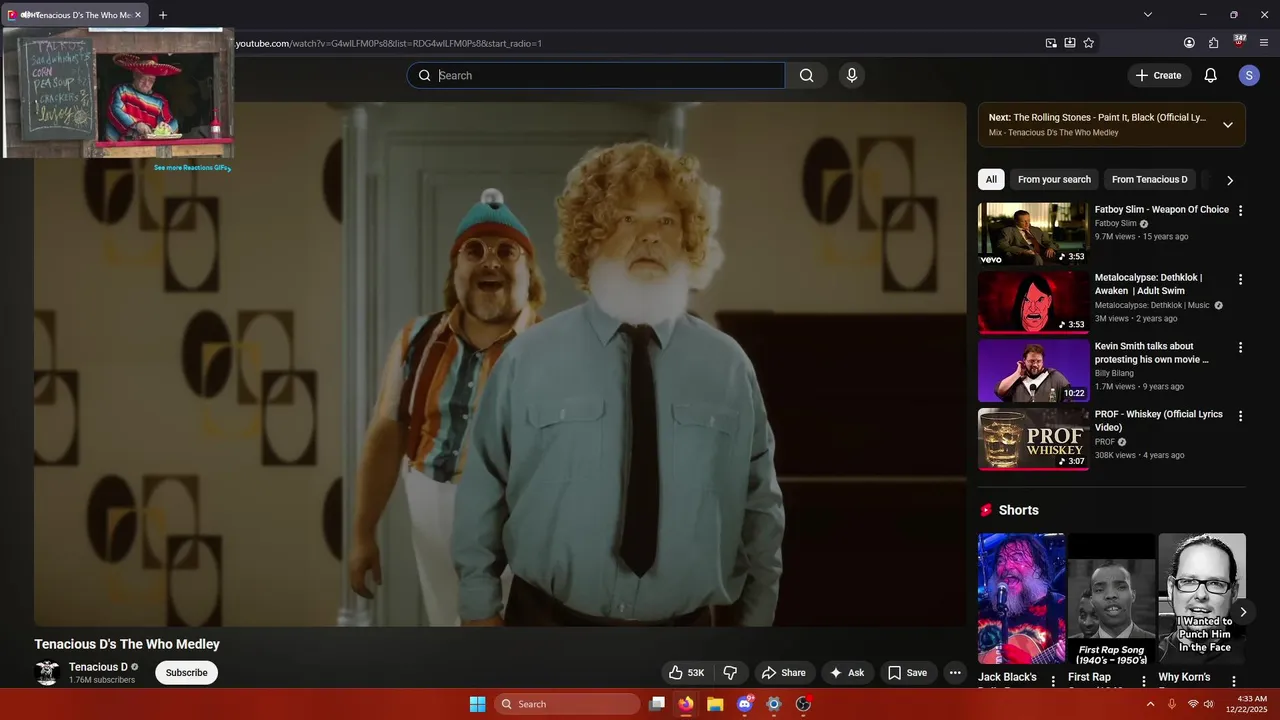This screenshot has height=720, width=1280.
Task: Open a new browser tab with plus
Action: tap(163, 15)
